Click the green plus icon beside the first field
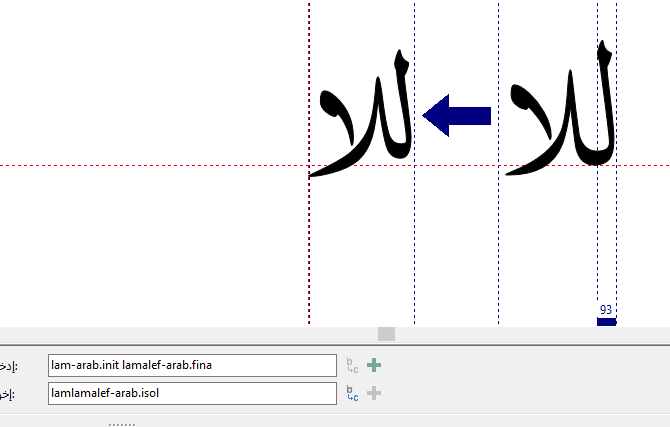670x427 pixels. click(x=374, y=366)
